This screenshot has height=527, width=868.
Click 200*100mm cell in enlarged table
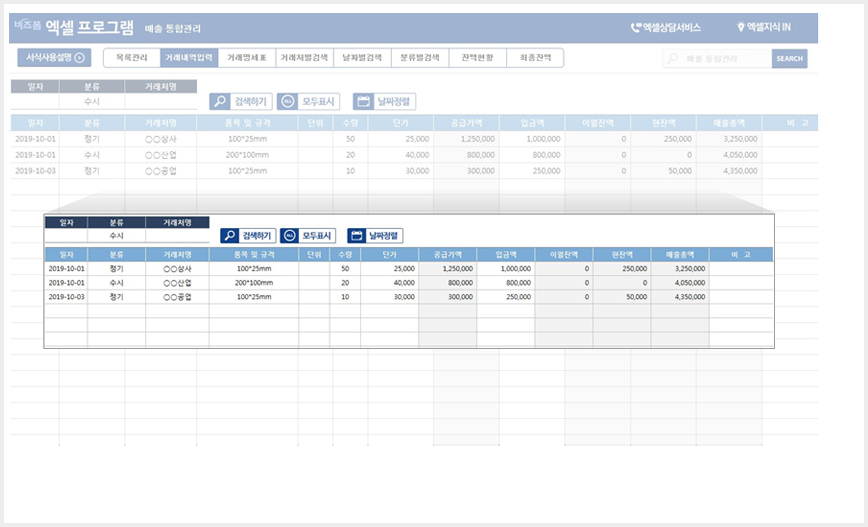254,283
